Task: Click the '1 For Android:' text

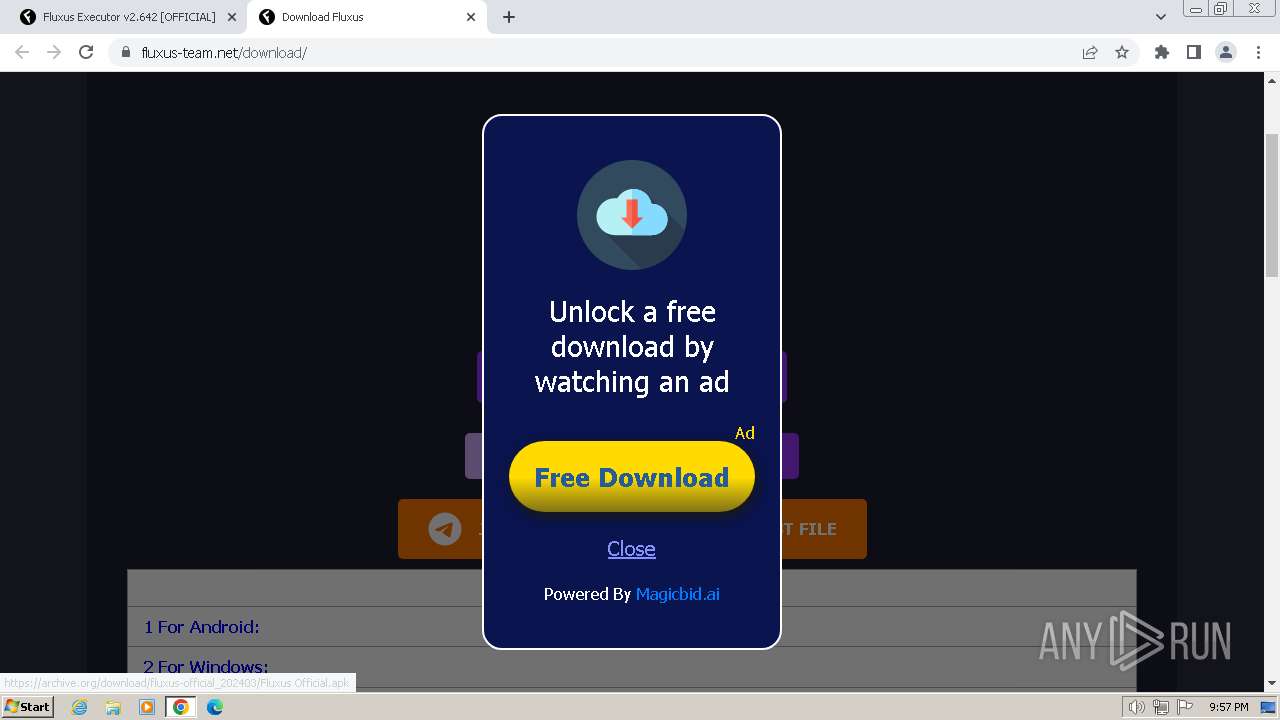Action: (201, 627)
